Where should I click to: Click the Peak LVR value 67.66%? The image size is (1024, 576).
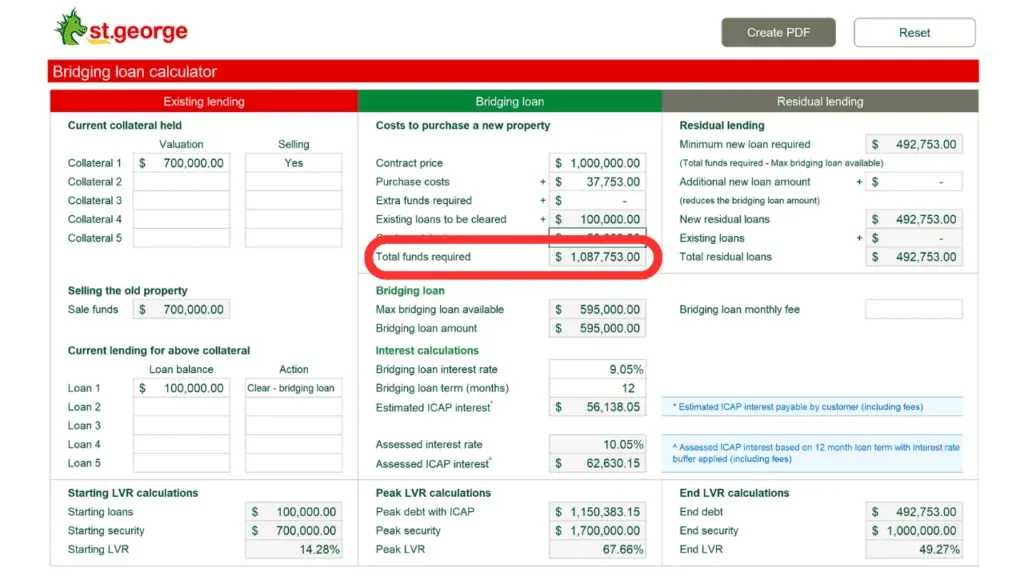598,549
